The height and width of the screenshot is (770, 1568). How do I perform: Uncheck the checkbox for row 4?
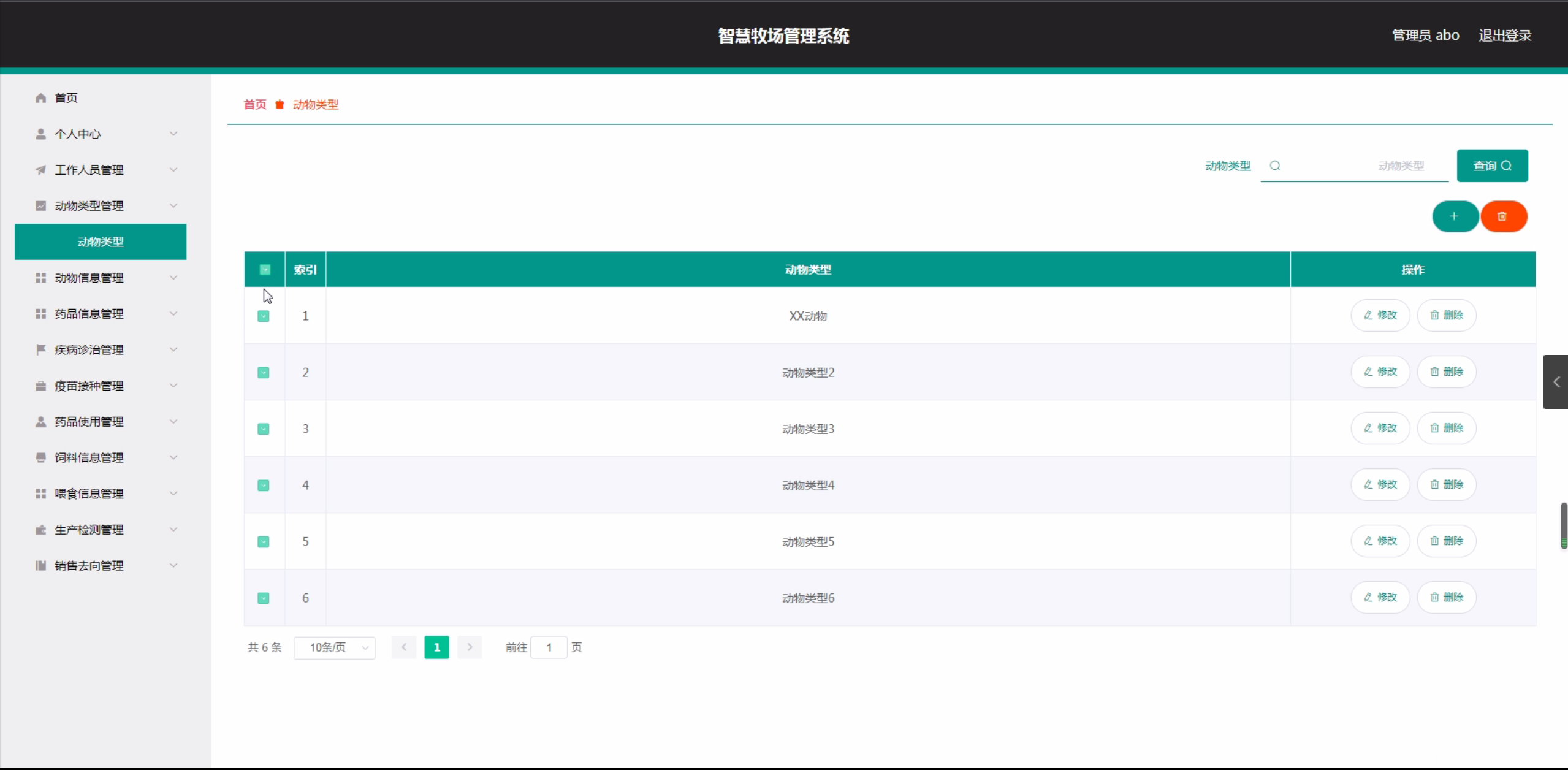(264, 486)
